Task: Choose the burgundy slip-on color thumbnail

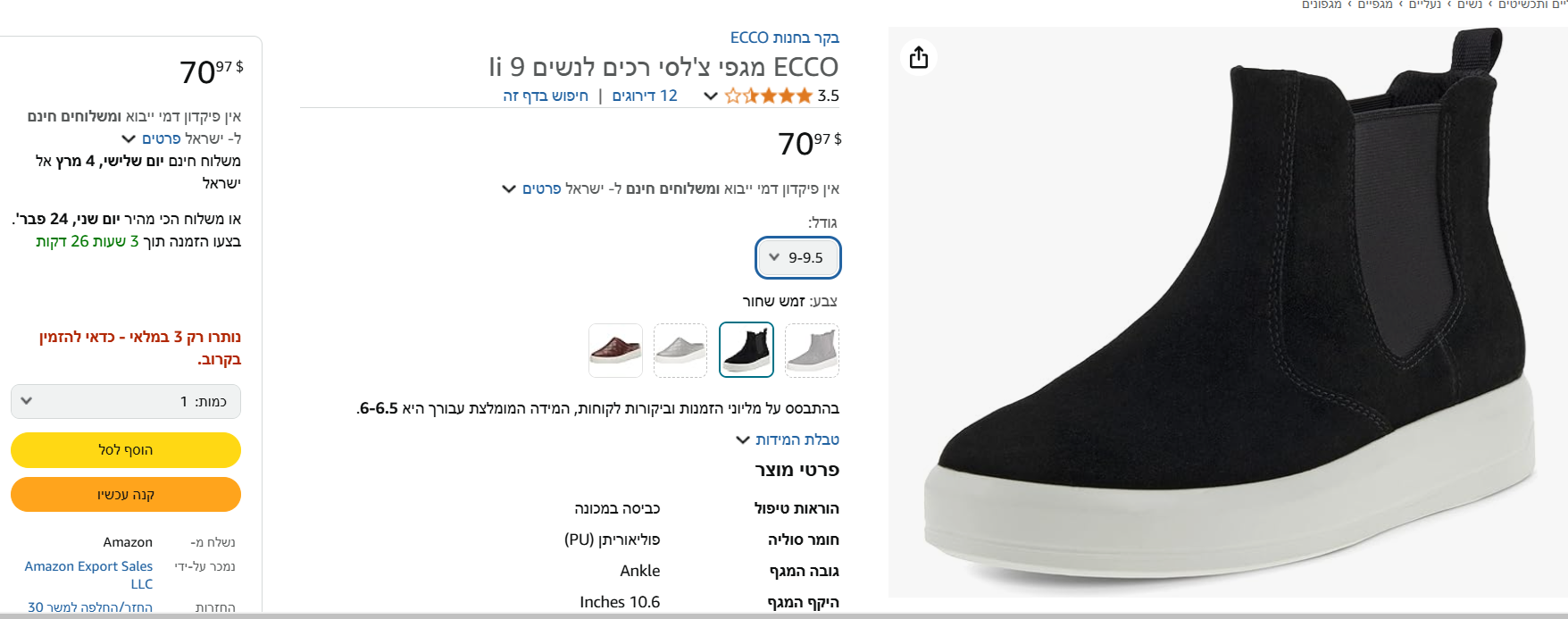Action: click(x=615, y=350)
